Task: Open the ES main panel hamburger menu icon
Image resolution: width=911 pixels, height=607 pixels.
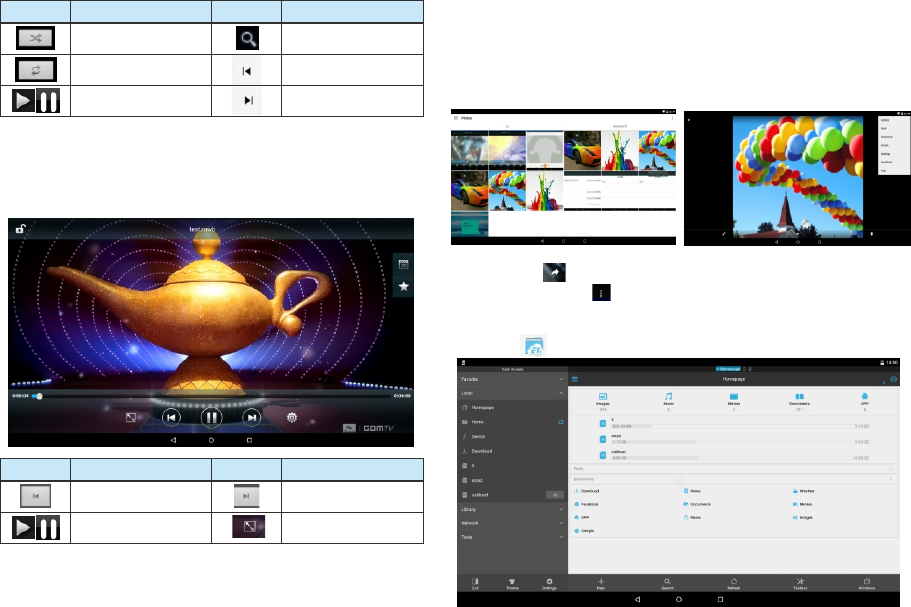Action: tap(575, 379)
